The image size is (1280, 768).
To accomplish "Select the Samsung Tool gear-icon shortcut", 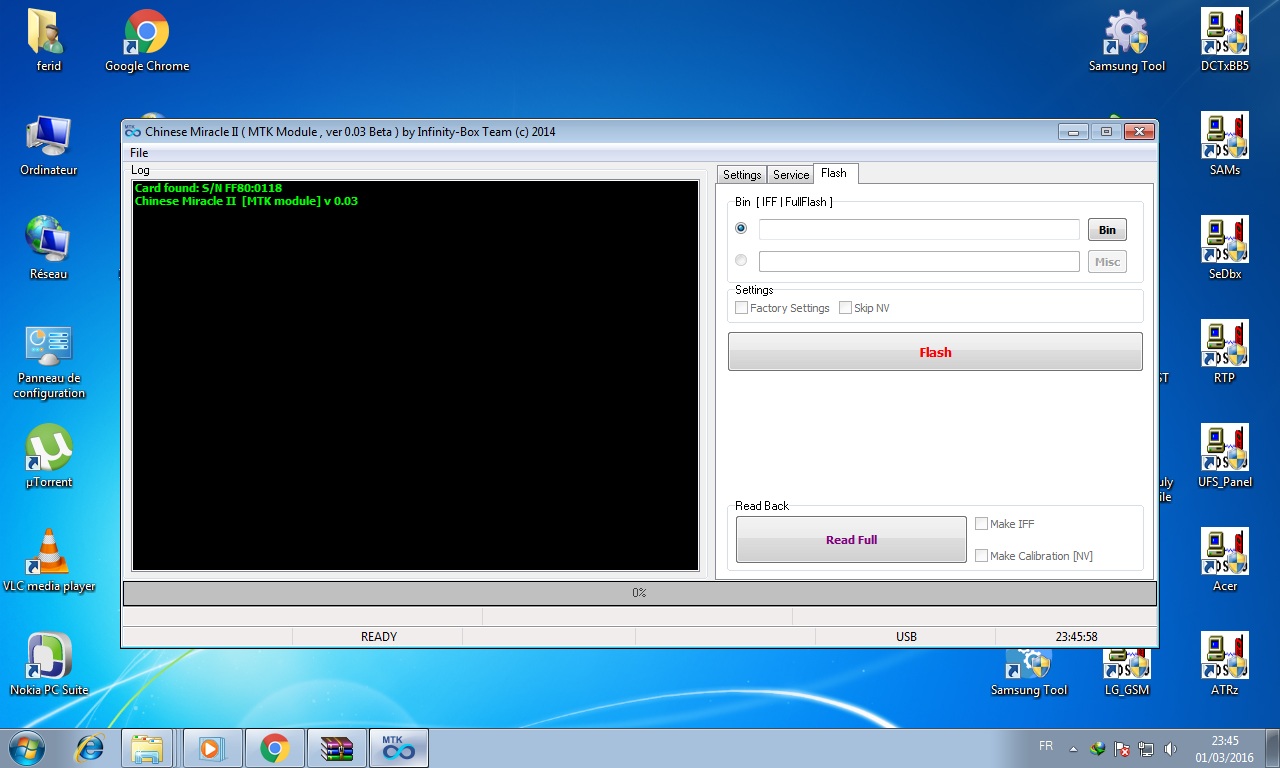I will 1127,40.
